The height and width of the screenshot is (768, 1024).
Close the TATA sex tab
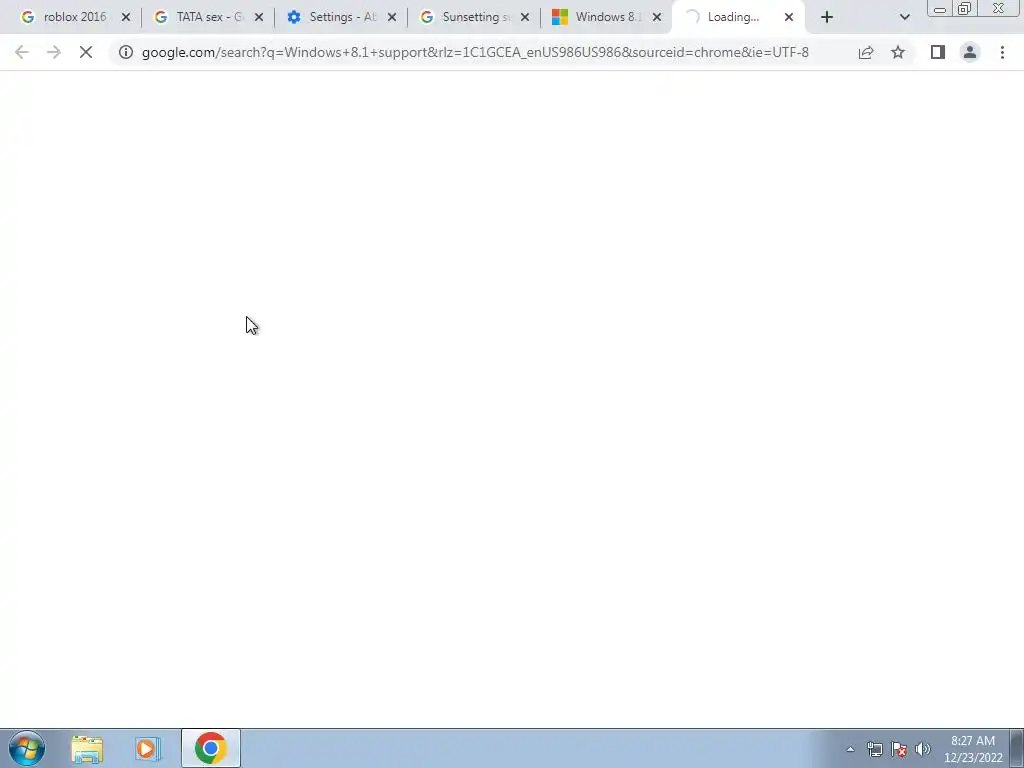pos(259,18)
